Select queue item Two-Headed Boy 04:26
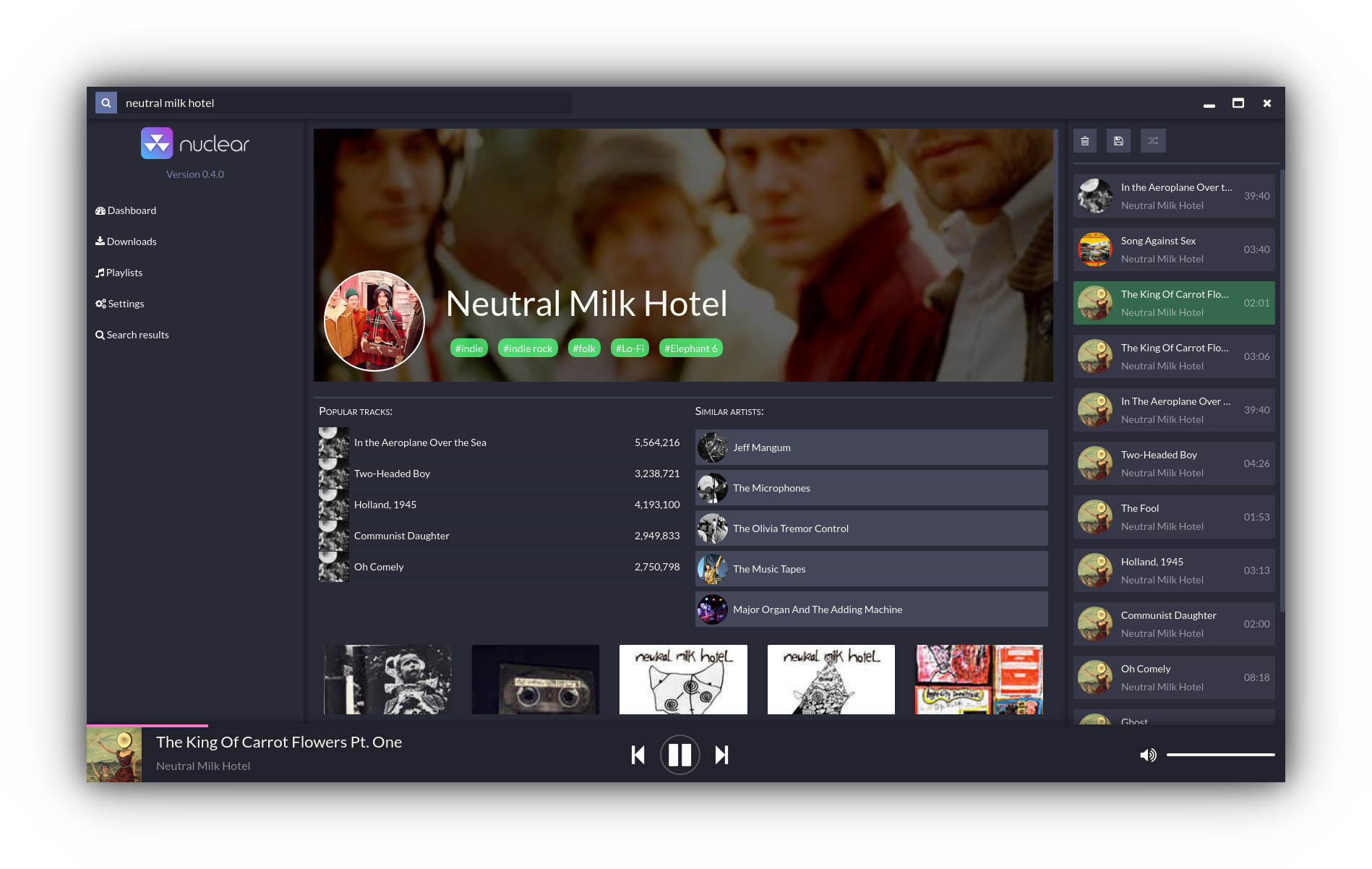Viewport: 1372px width, 869px height. point(1174,463)
